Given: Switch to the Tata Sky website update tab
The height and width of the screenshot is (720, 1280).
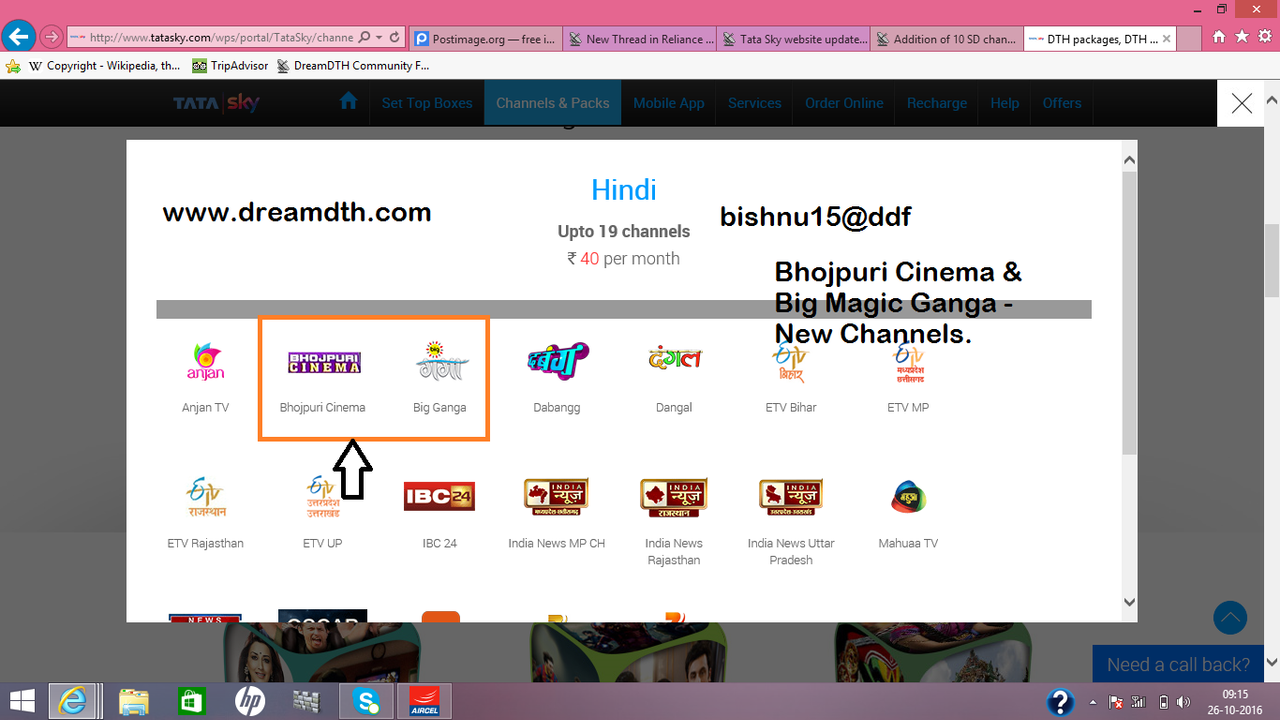Looking at the screenshot, I should 794,39.
